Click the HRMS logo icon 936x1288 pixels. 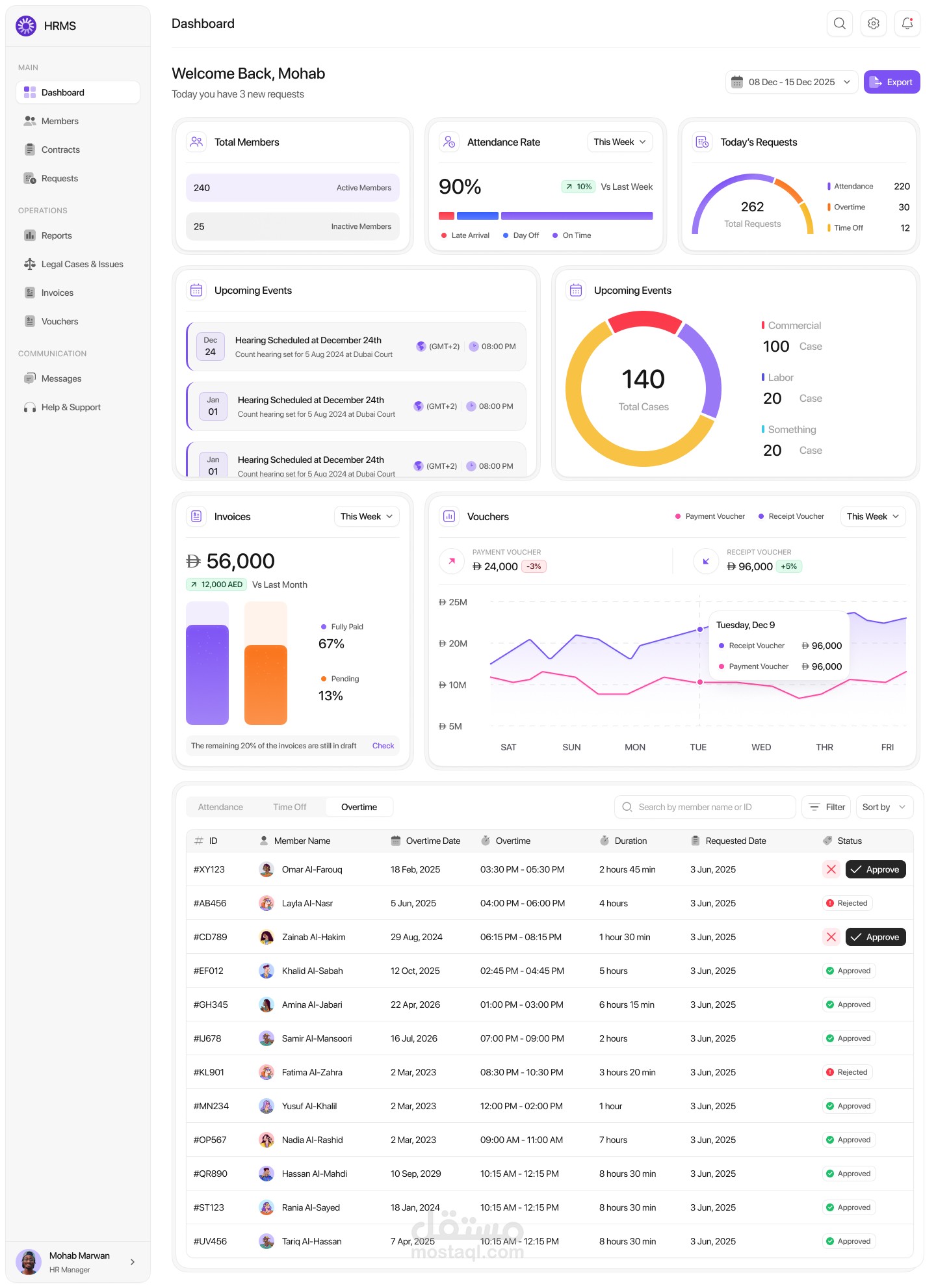click(x=26, y=26)
